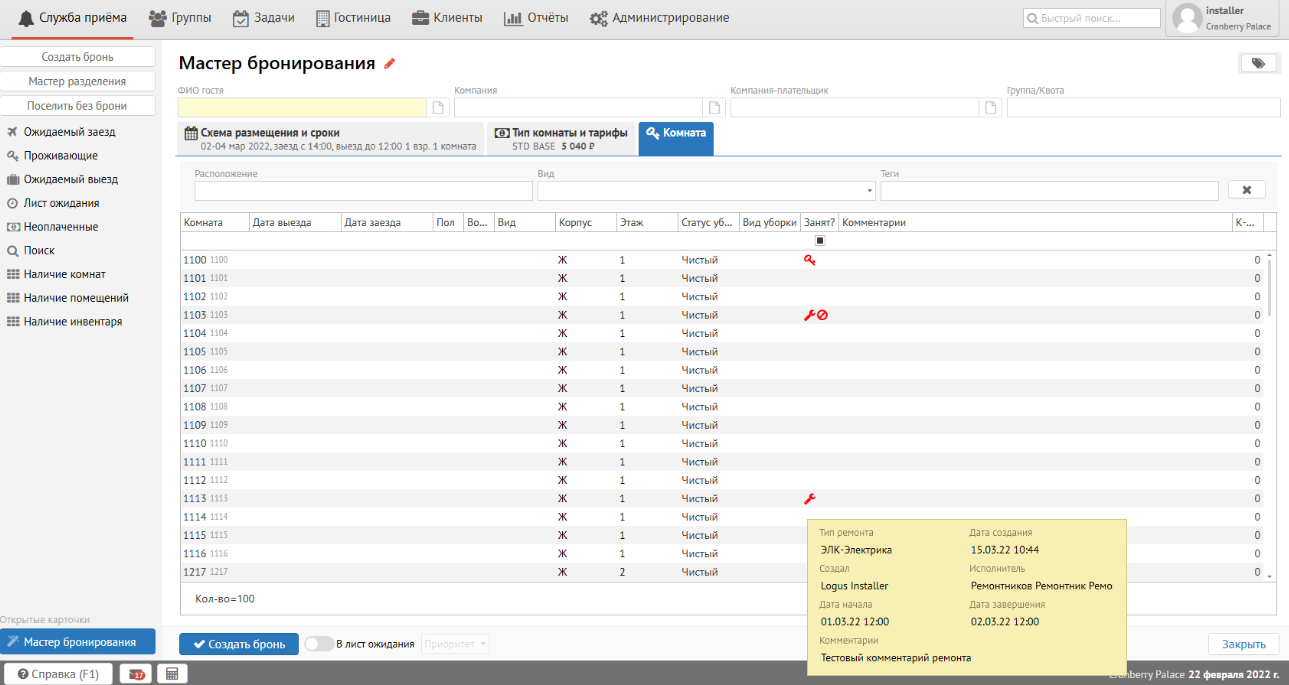Click the tag icon button at top right

[1257, 63]
